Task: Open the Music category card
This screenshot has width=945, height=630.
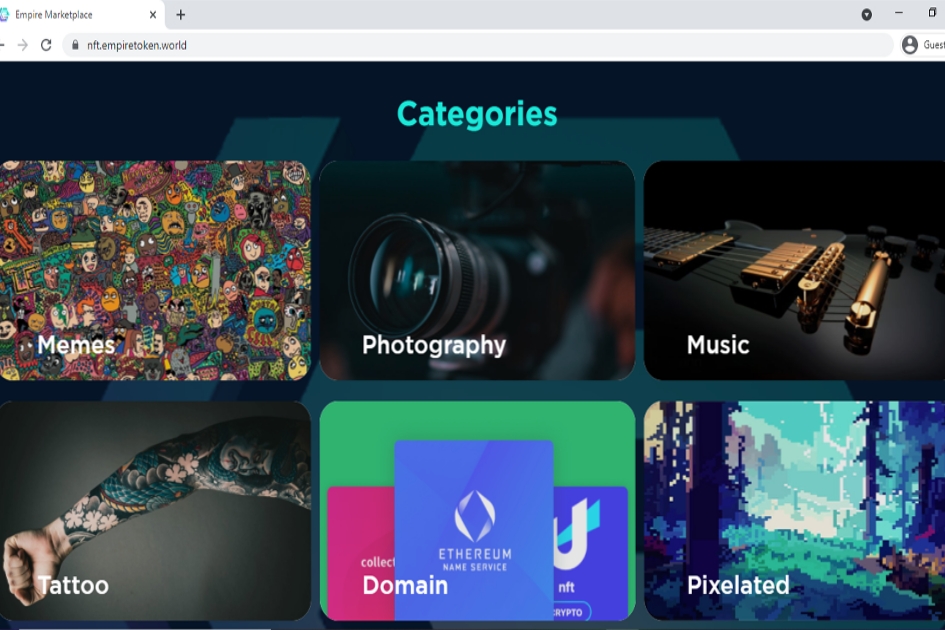Action: (794, 270)
